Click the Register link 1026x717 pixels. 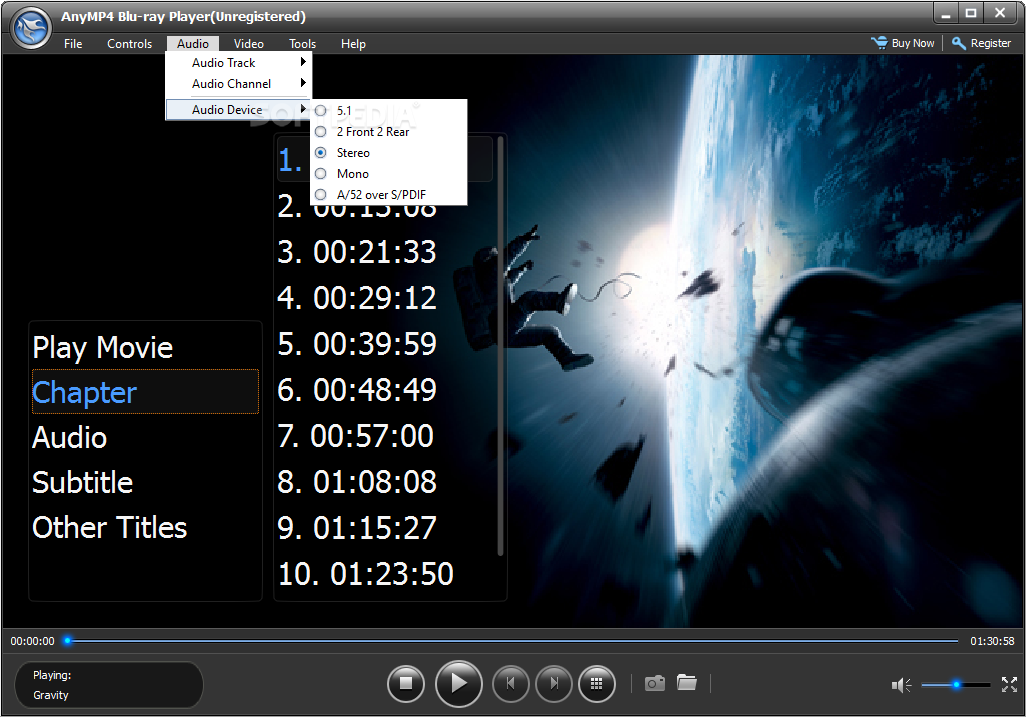tap(991, 43)
